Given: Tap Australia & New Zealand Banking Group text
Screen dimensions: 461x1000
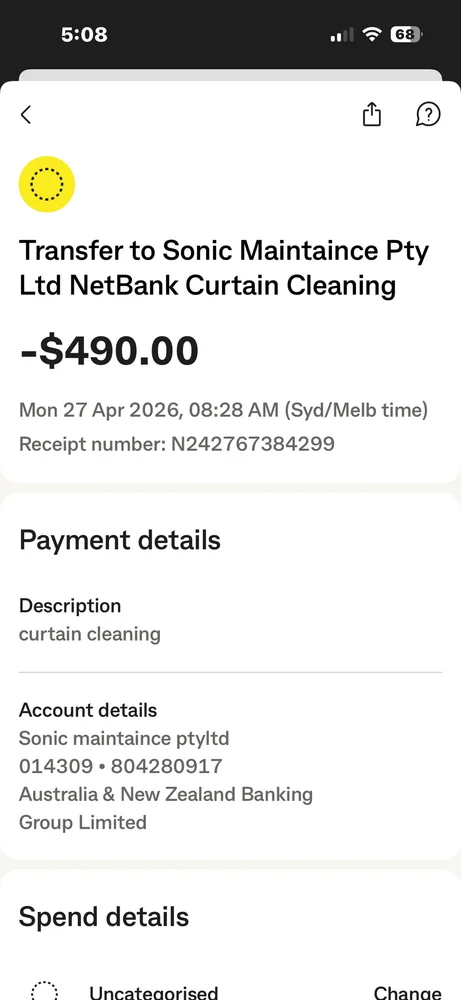Looking at the screenshot, I should point(166,808).
